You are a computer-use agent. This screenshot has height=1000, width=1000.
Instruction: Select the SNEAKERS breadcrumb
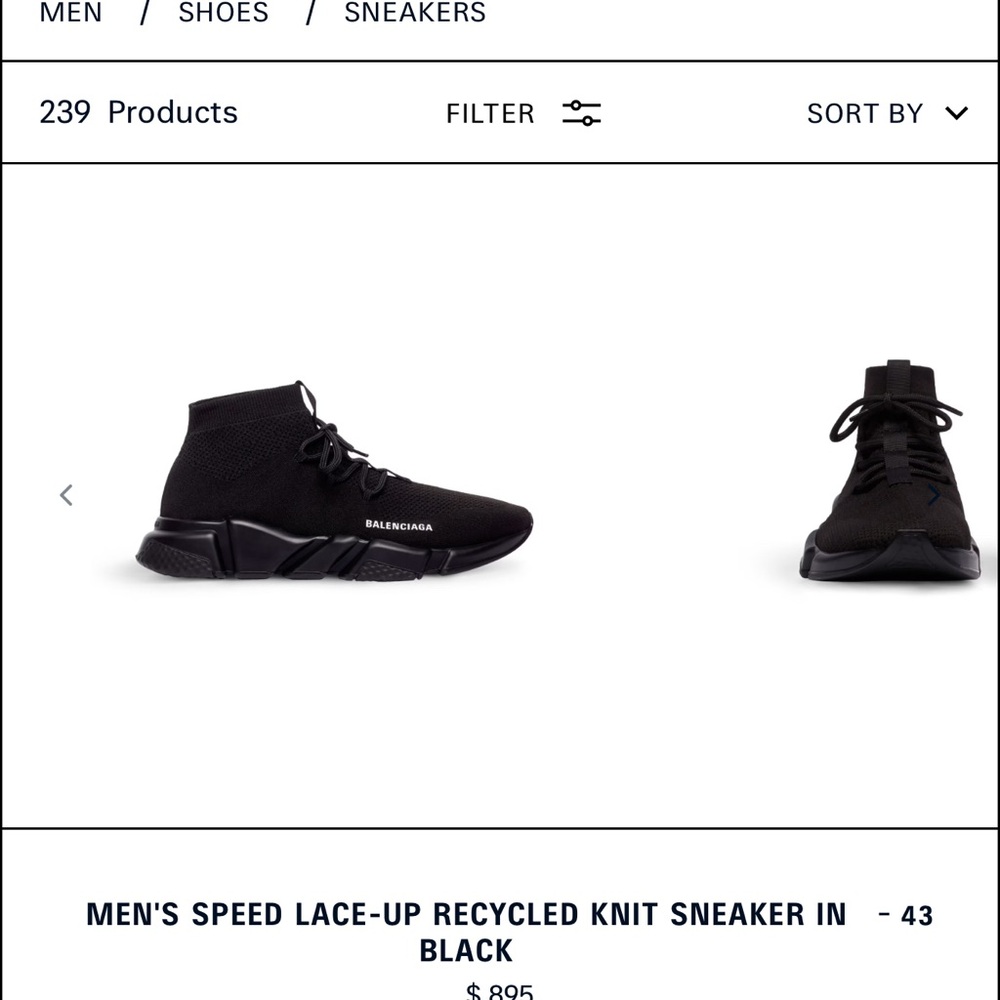tap(415, 13)
